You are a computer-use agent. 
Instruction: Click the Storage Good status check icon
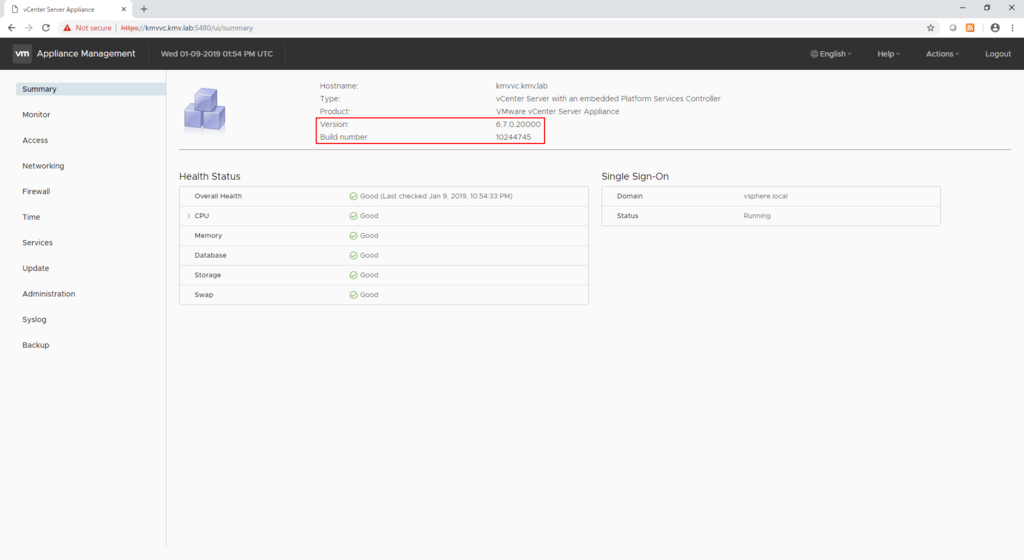tap(353, 275)
